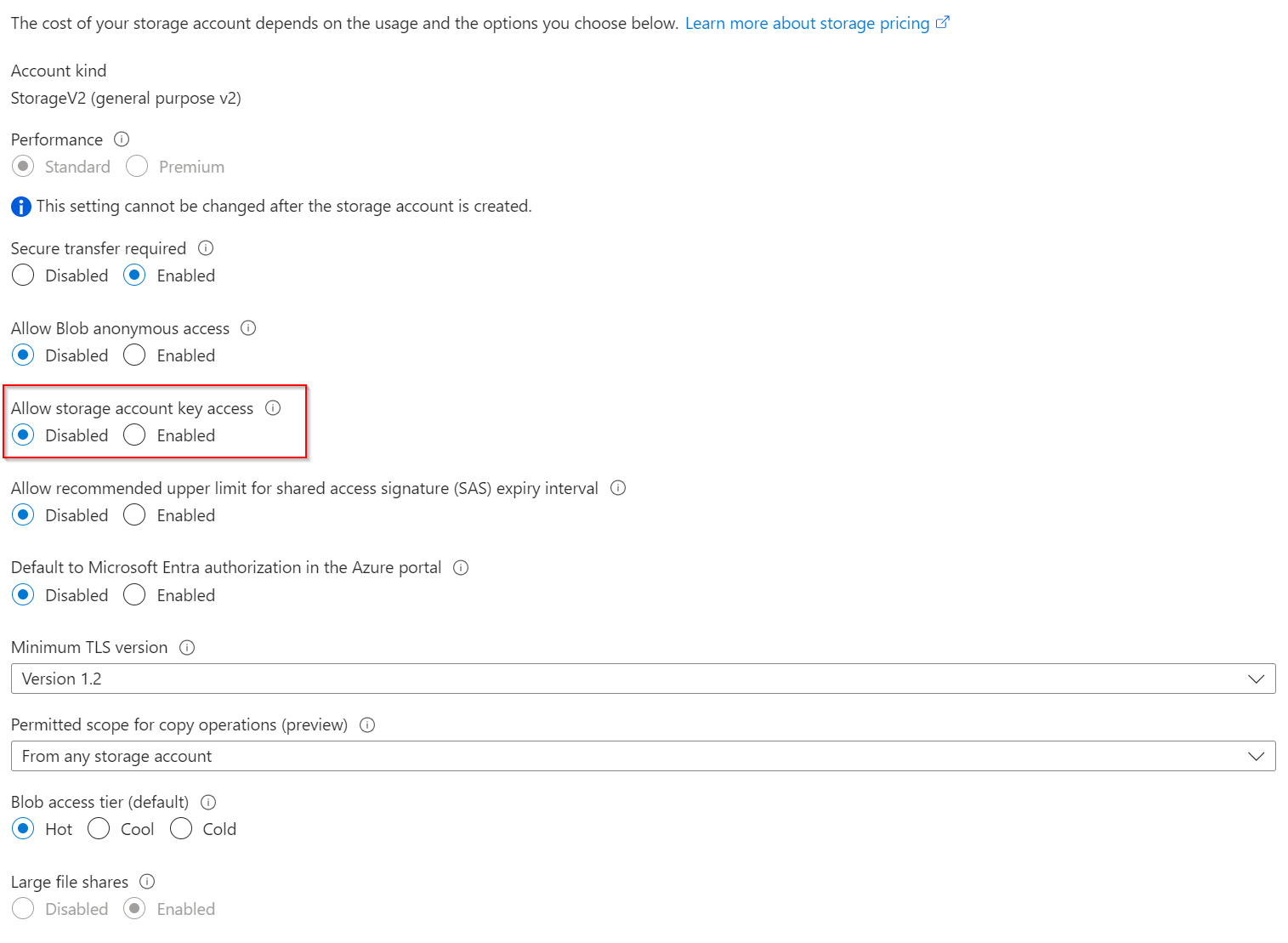
Task: Click info icon beside Secure transfer required
Action: [206, 248]
